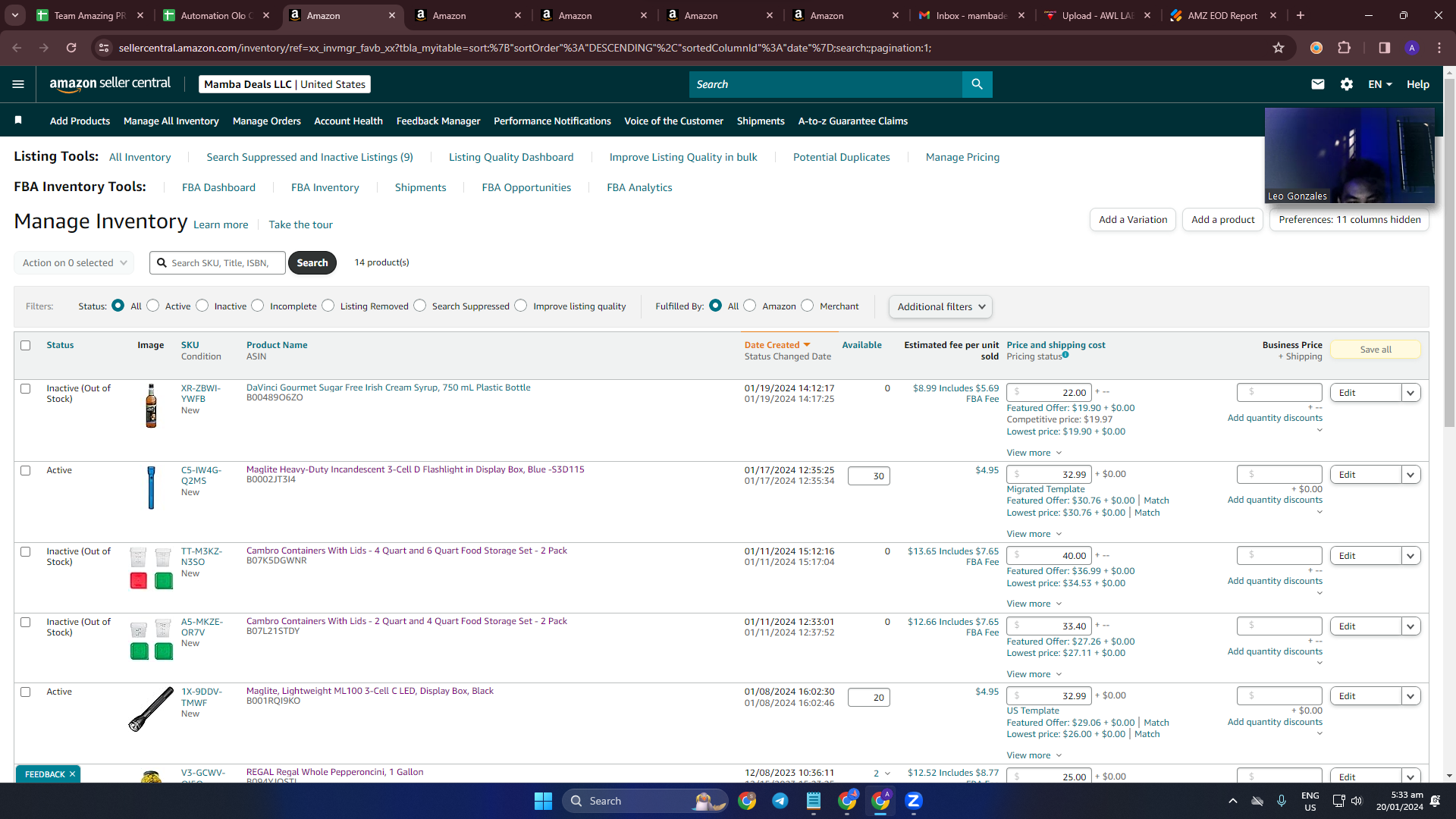Click the Amazon Seller Central logo
The width and height of the screenshot is (1456, 819).
click(110, 84)
